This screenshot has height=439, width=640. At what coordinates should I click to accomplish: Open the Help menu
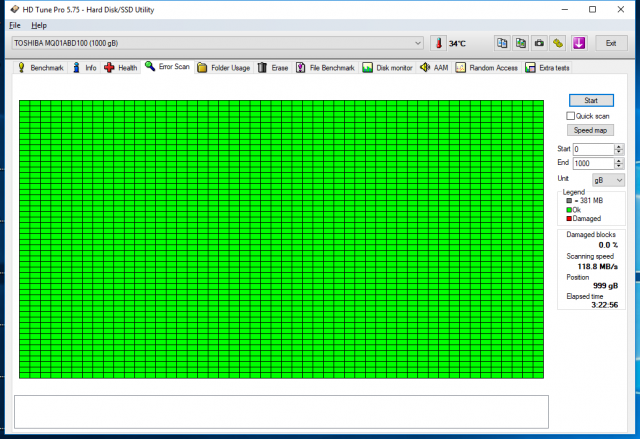click(39, 24)
